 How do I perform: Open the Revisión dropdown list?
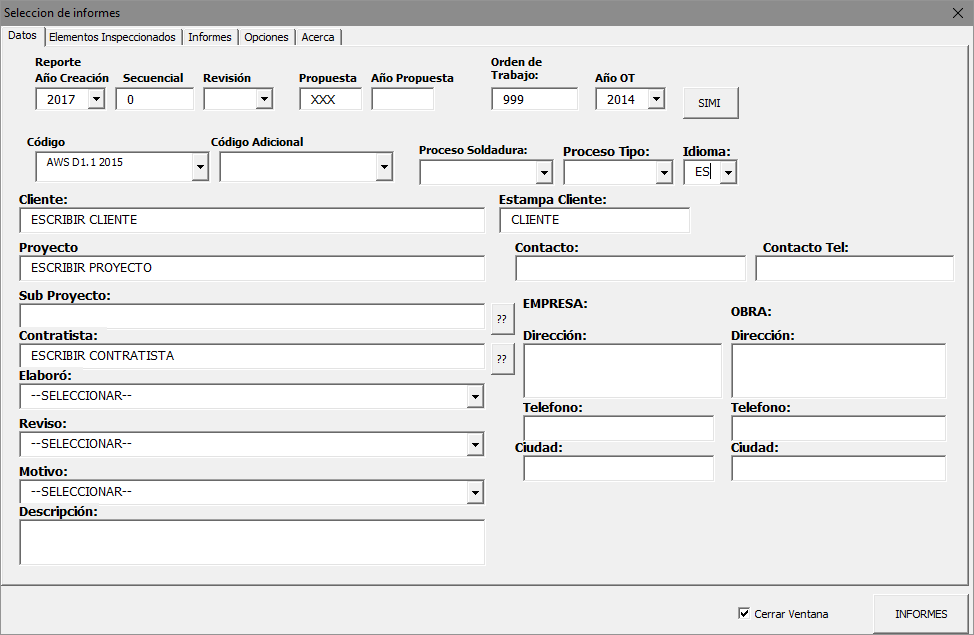point(264,99)
